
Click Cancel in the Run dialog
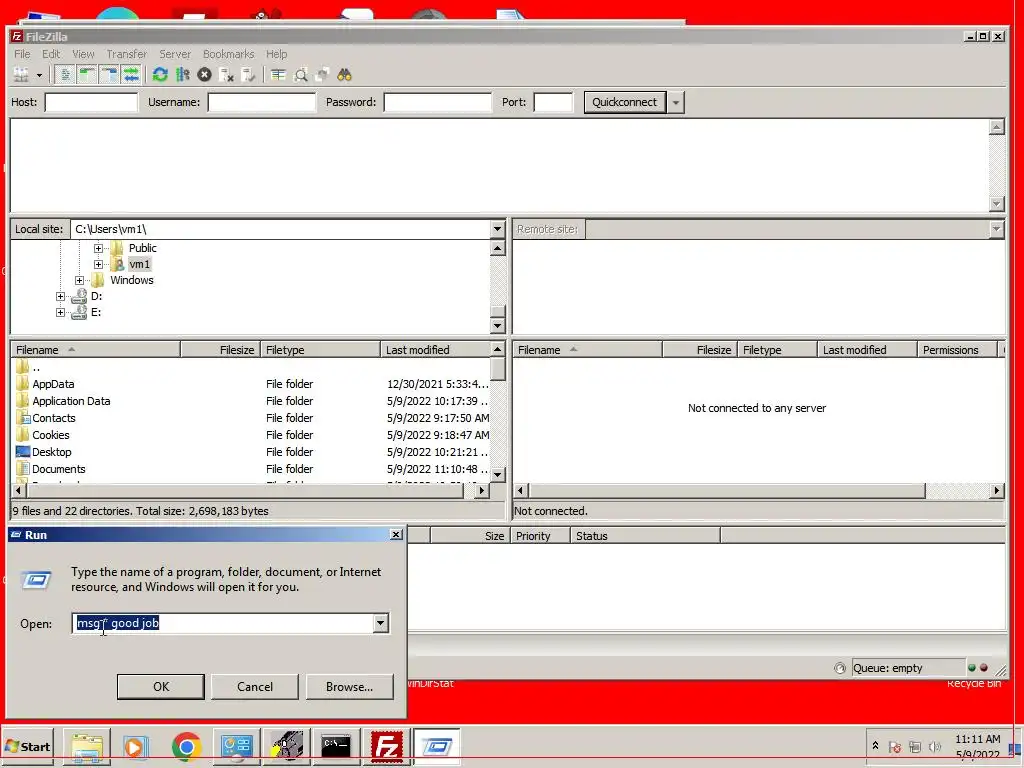[255, 687]
